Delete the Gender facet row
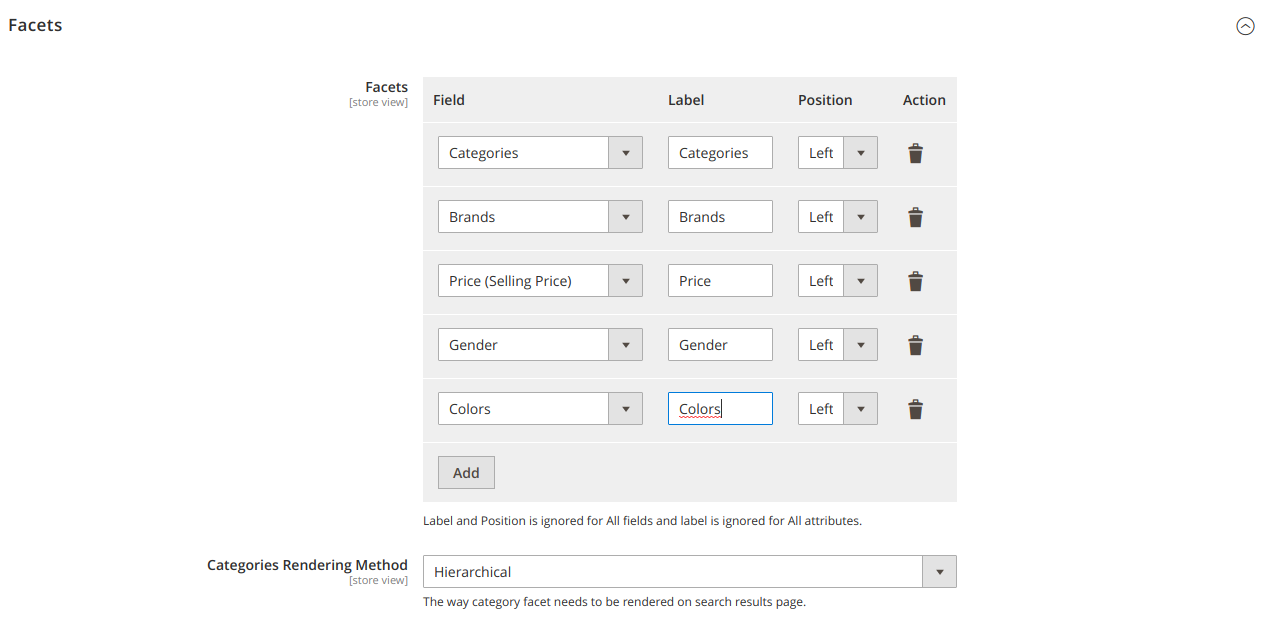 pos(915,344)
